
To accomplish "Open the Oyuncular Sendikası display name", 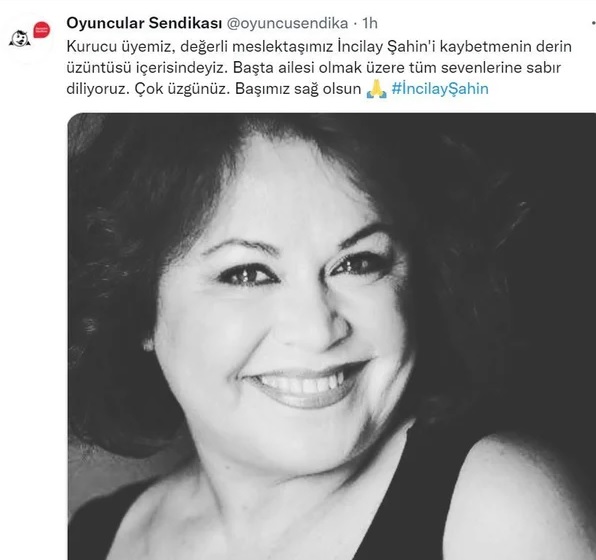I will 144,24.
